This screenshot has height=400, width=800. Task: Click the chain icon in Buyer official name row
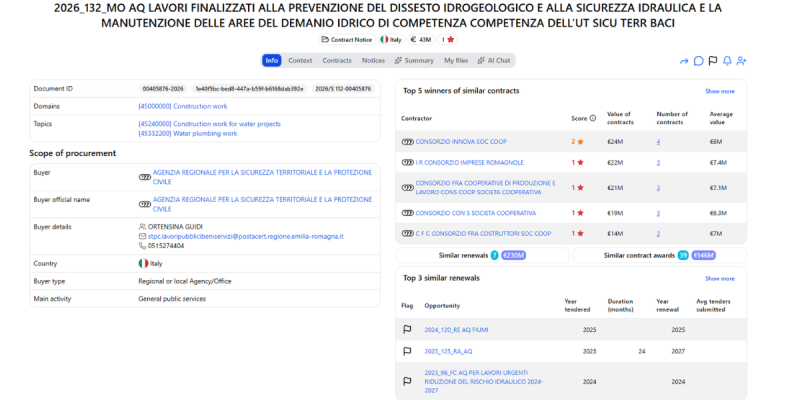pos(145,204)
